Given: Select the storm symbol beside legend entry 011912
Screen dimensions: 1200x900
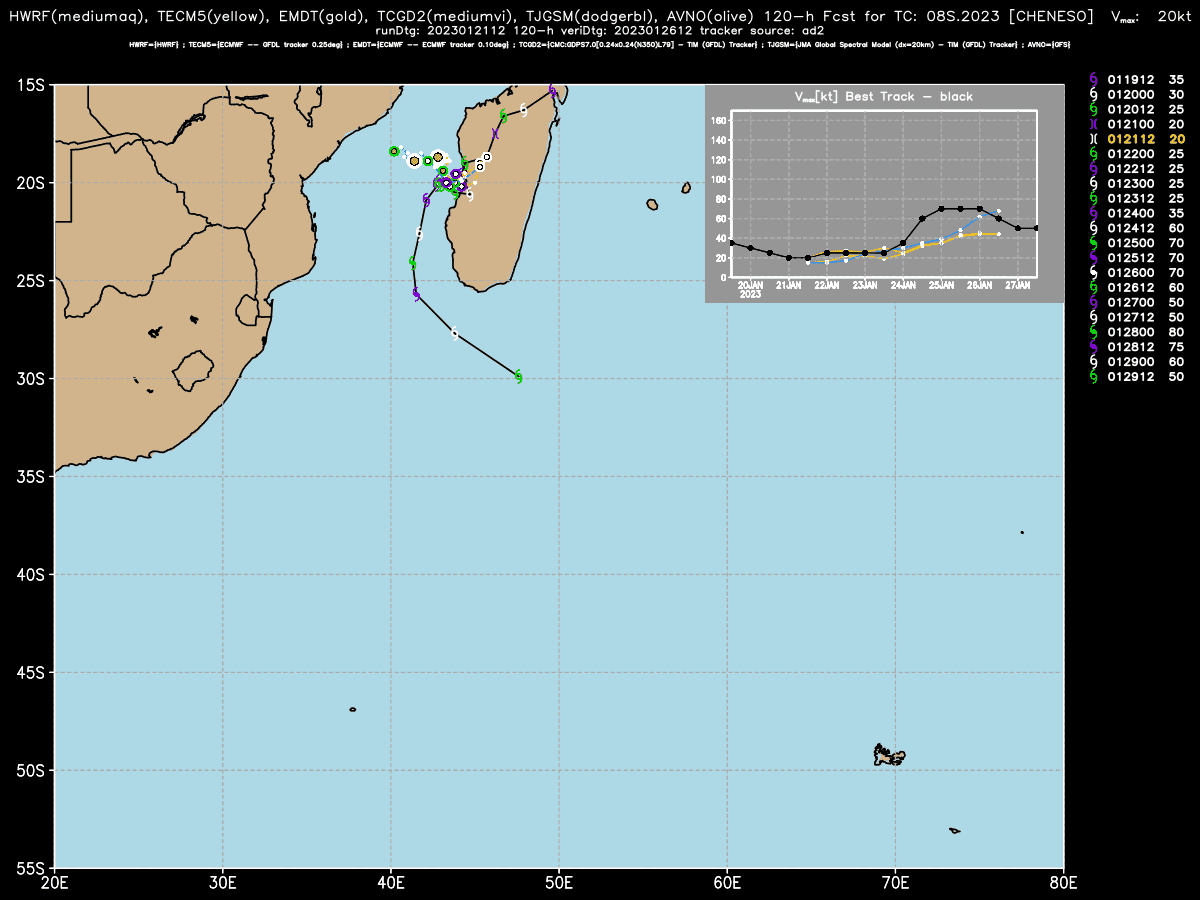Looking at the screenshot, I should [1092, 78].
